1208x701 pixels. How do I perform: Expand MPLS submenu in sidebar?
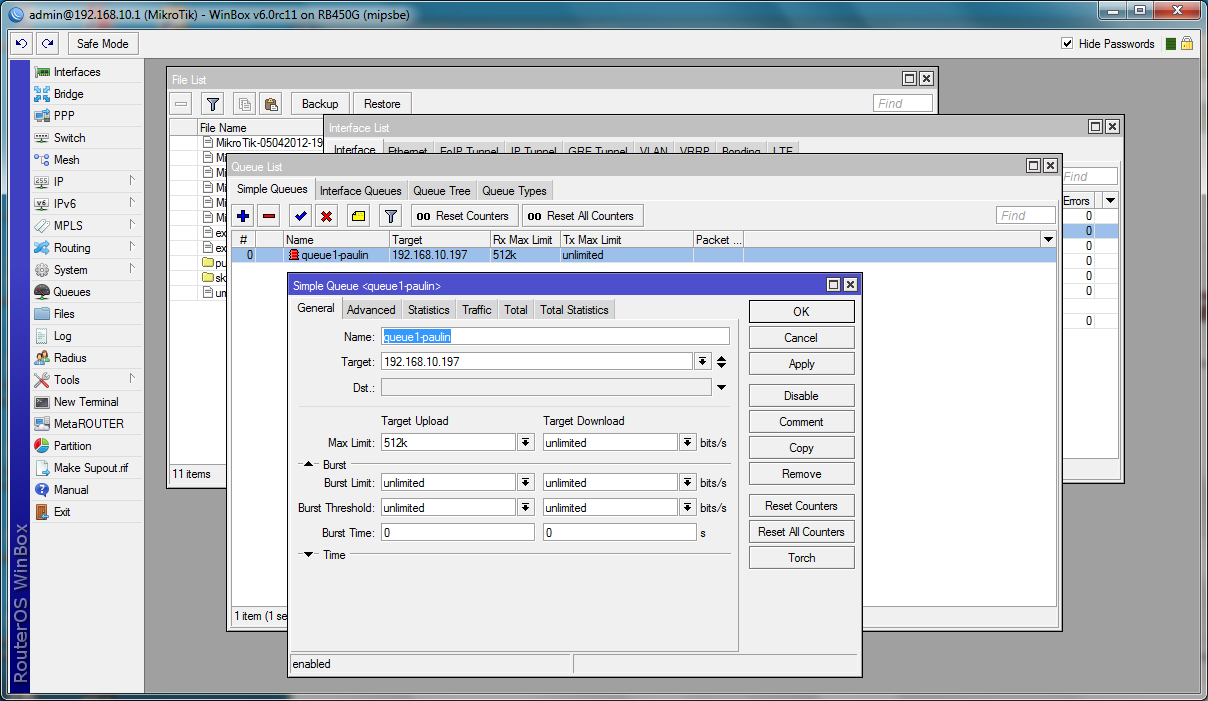(x=132, y=226)
